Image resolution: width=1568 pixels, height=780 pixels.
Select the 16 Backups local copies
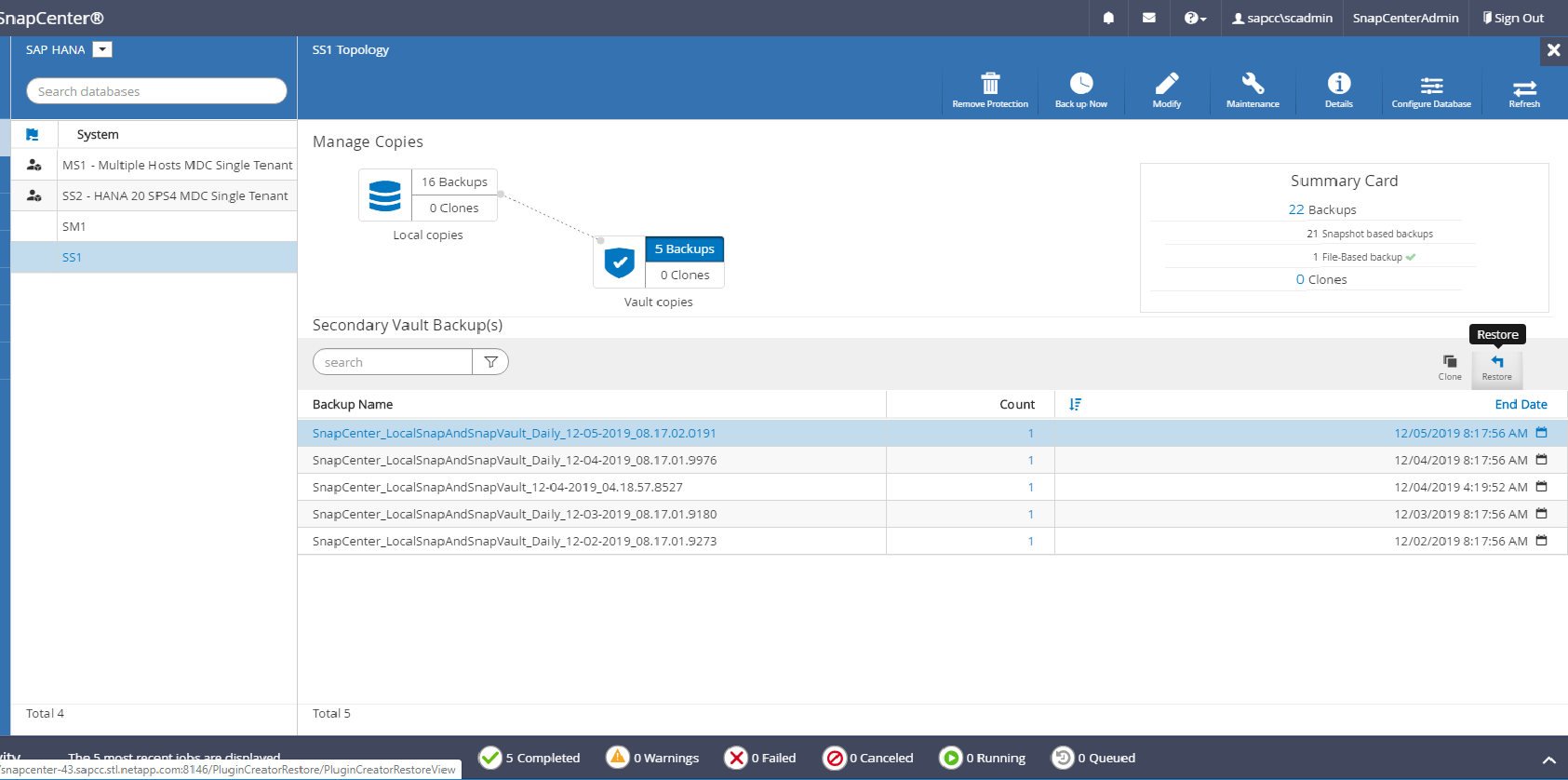click(x=454, y=182)
